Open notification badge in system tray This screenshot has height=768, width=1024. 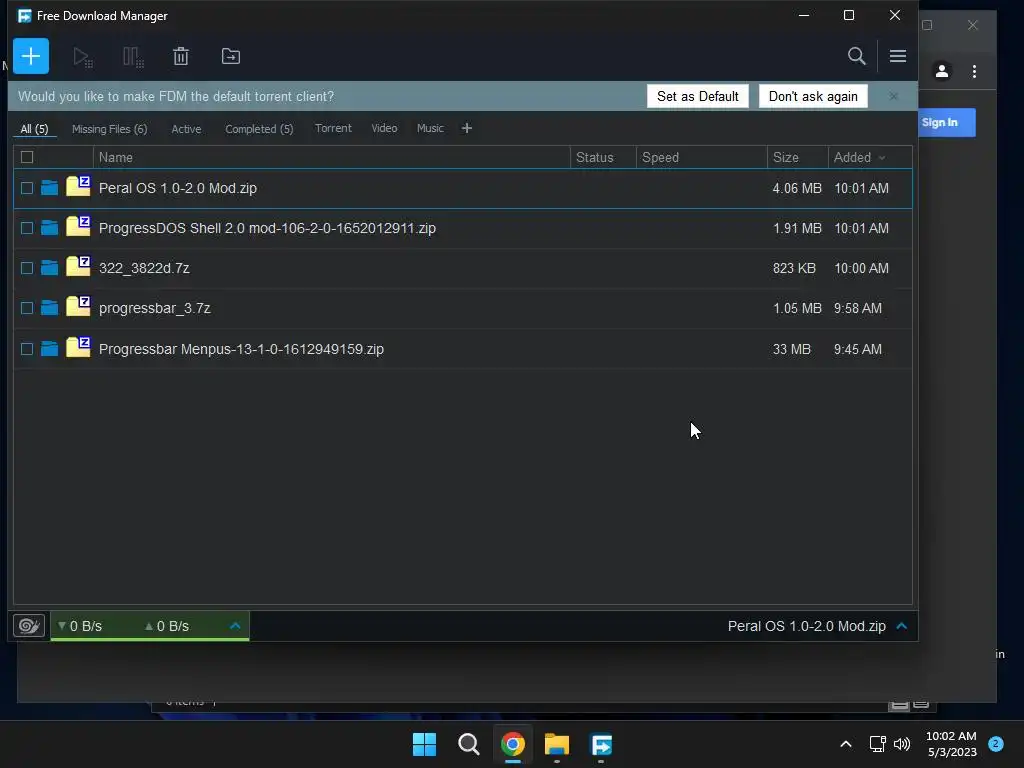pos(996,743)
